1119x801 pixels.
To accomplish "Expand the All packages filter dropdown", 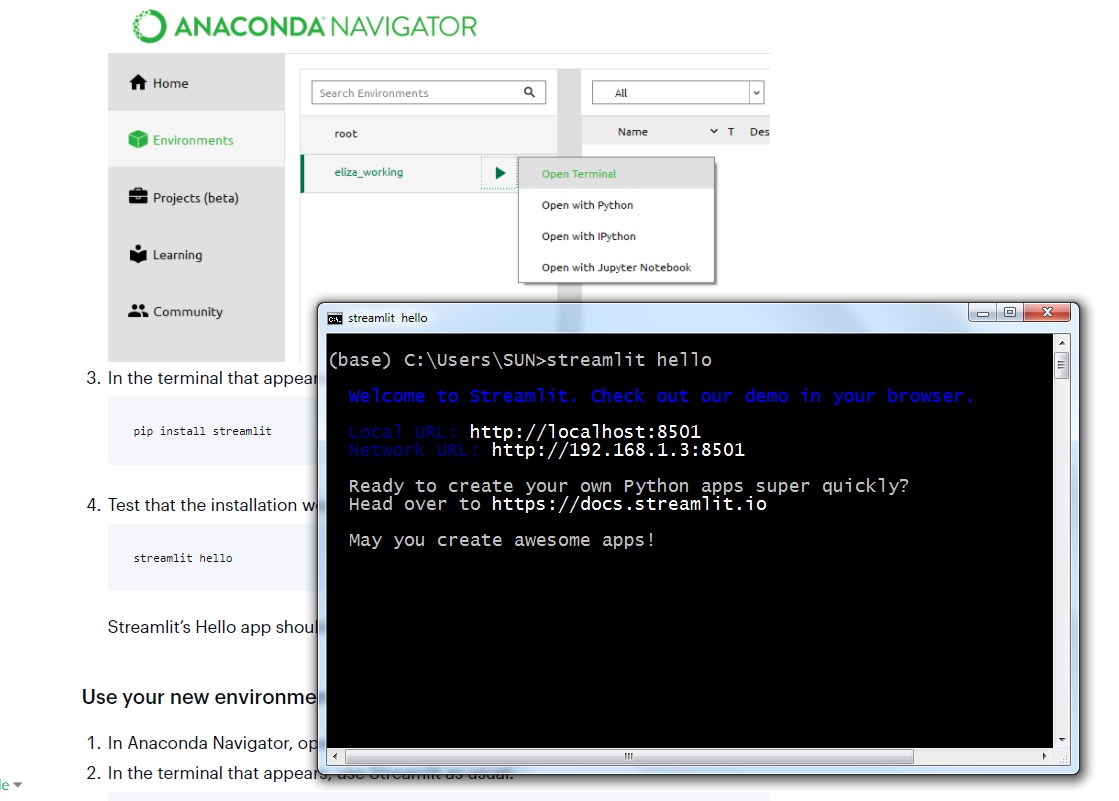I will point(756,93).
